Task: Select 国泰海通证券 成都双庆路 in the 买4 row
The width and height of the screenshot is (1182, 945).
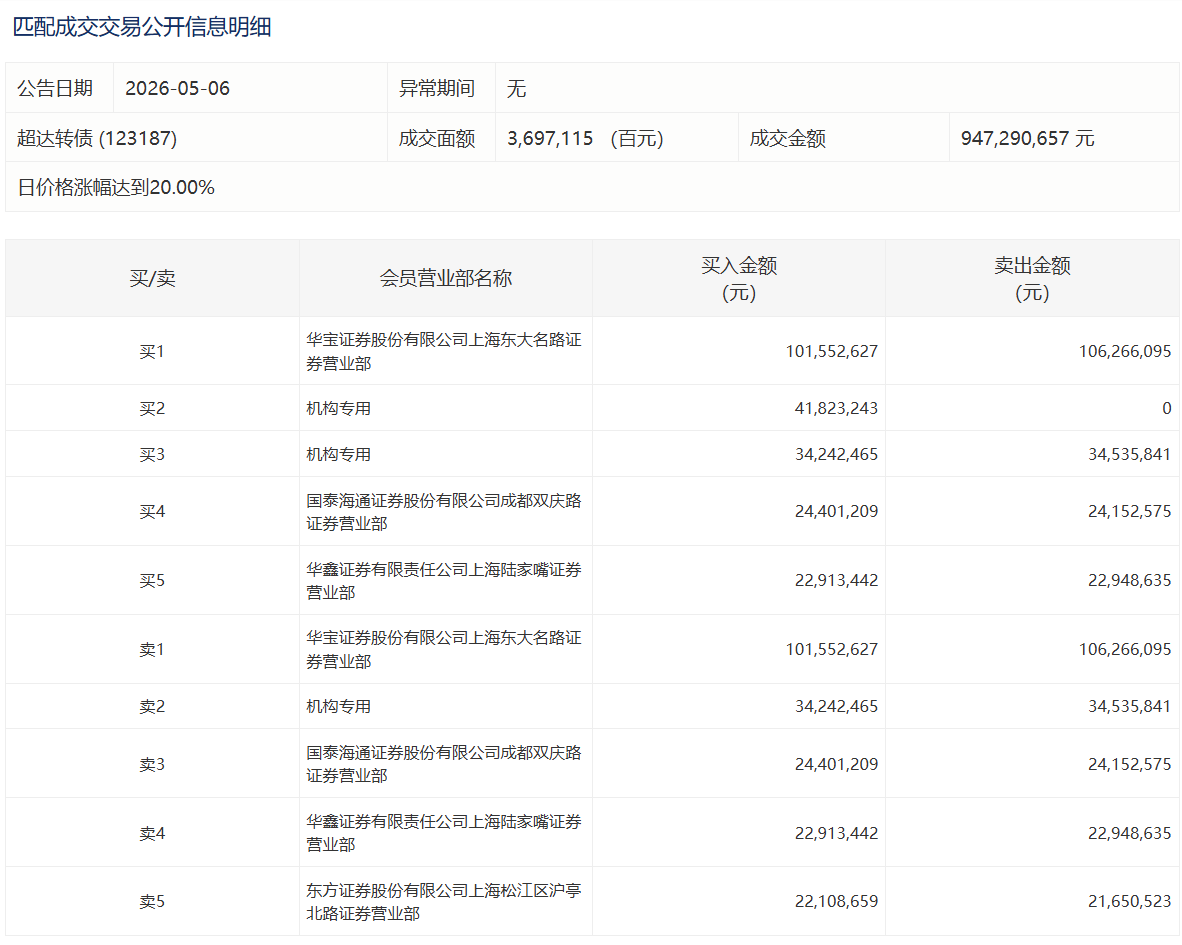Action: [x=444, y=512]
